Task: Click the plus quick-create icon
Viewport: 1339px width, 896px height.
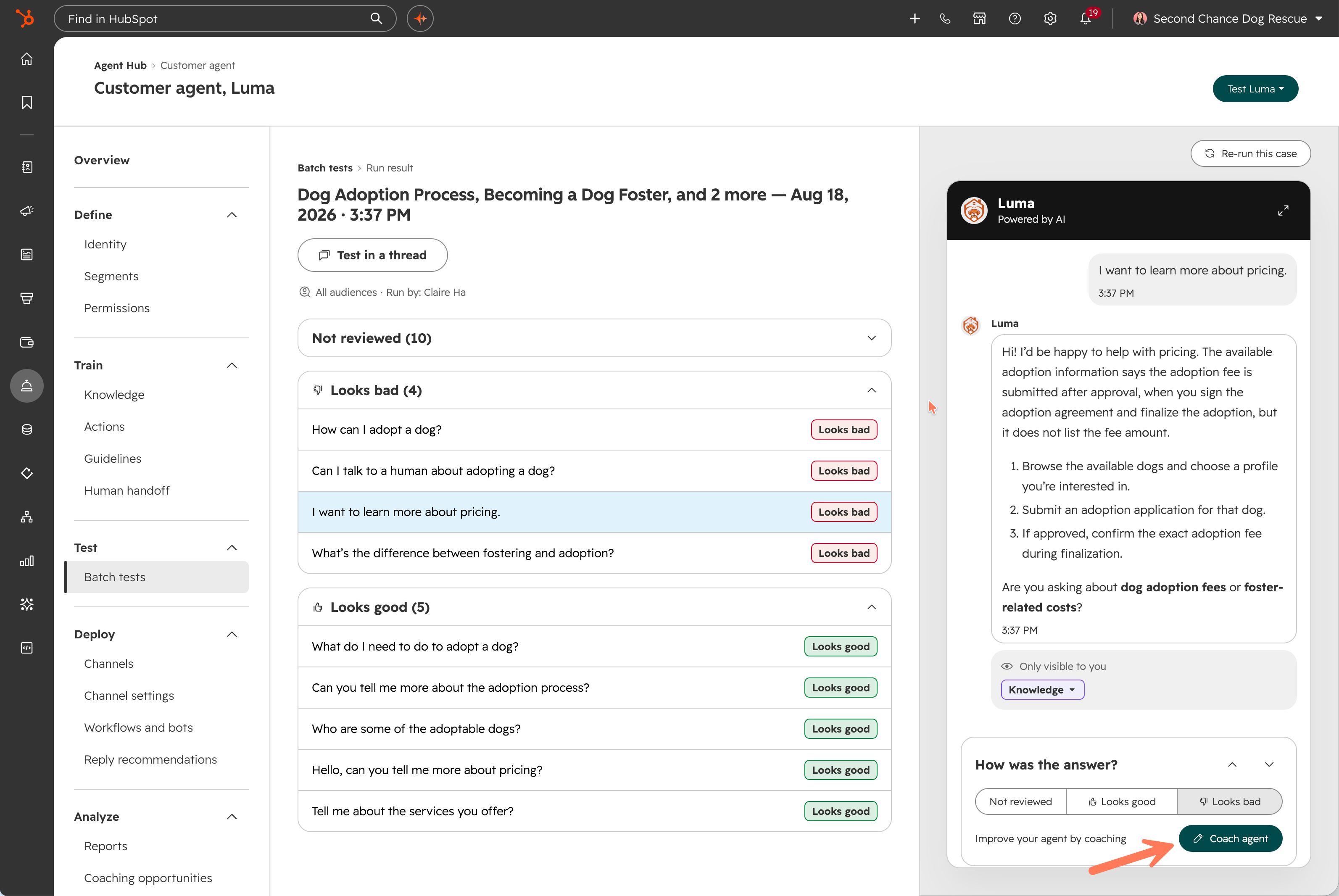Action: point(915,18)
